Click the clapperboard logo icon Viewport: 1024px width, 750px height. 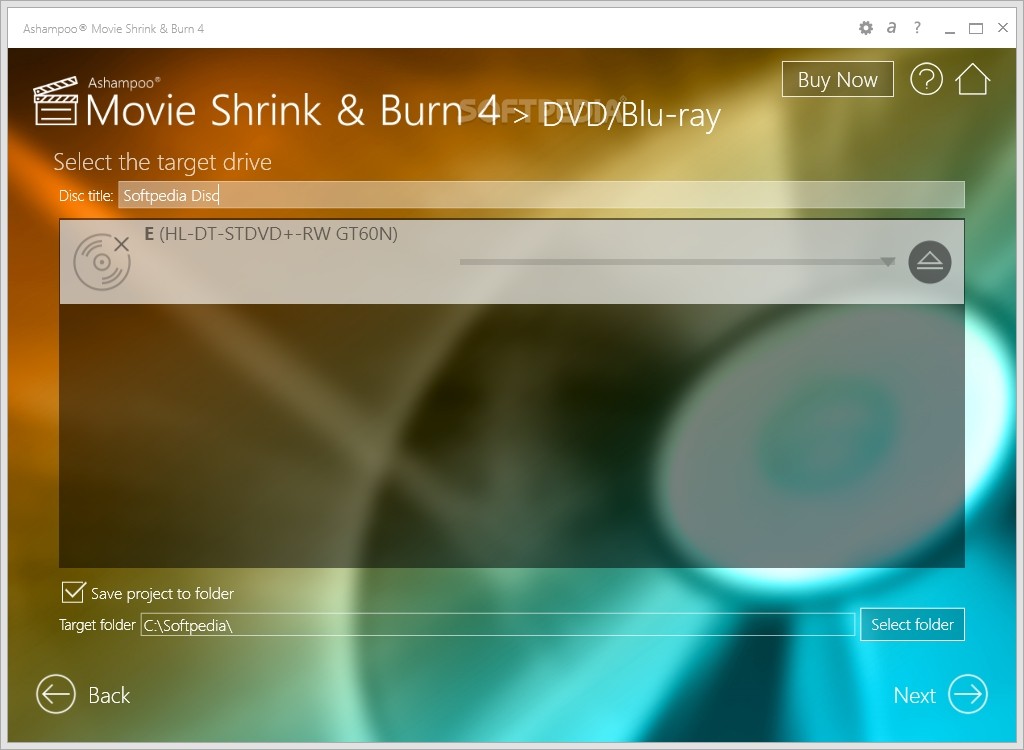coord(56,101)
